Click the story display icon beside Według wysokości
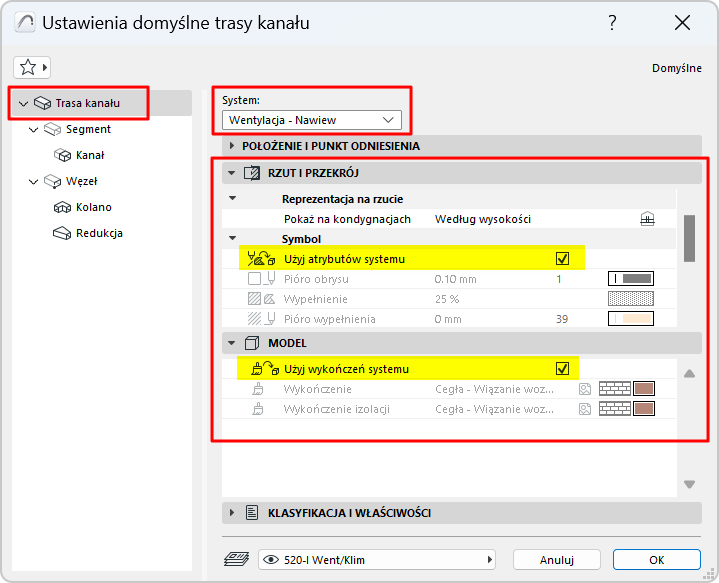 [x=647, y=219]
